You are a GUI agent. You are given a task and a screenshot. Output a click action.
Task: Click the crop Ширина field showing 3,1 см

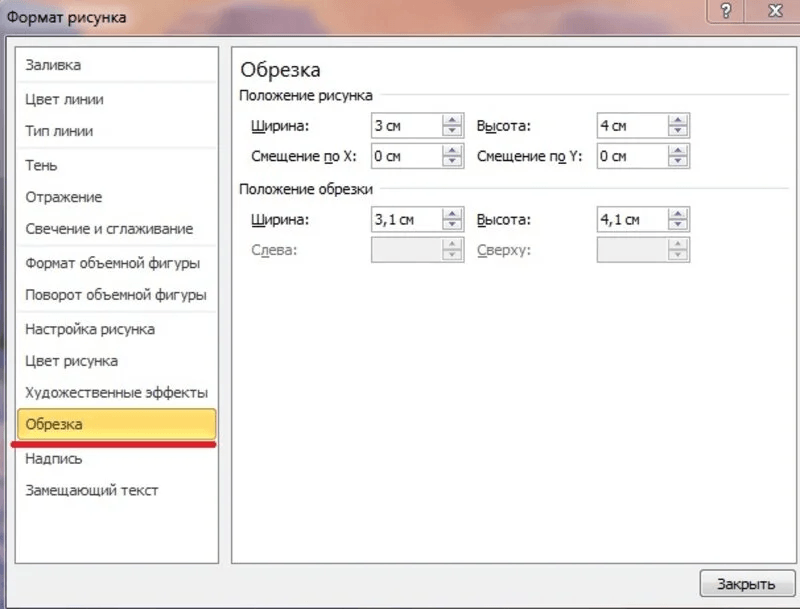405,220
